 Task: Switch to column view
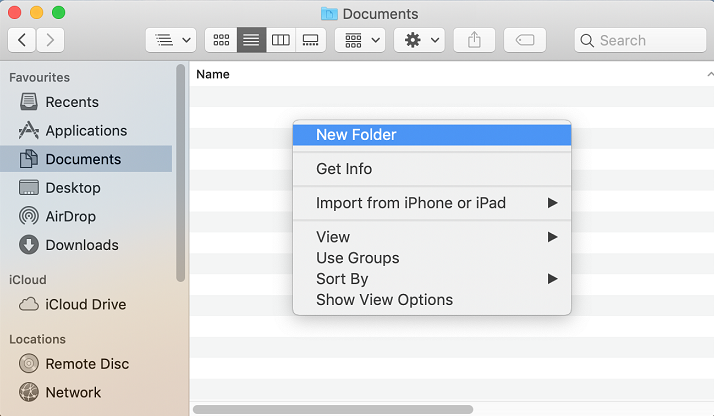[x=281, y=40]
